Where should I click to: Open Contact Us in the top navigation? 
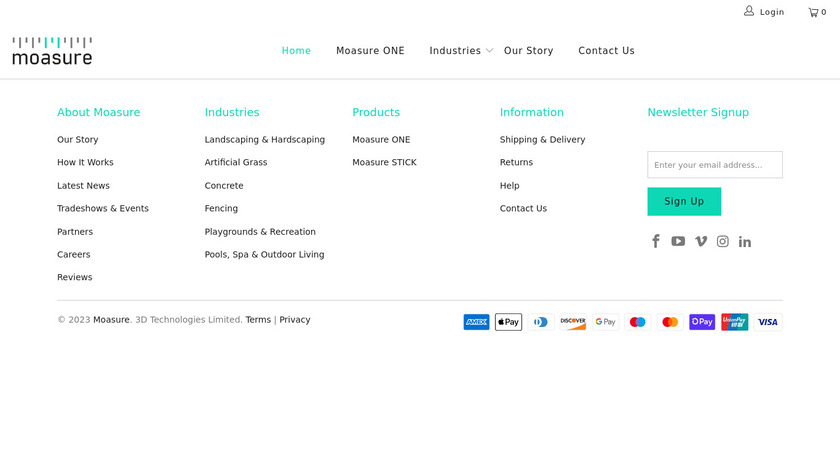pos(606,51)
